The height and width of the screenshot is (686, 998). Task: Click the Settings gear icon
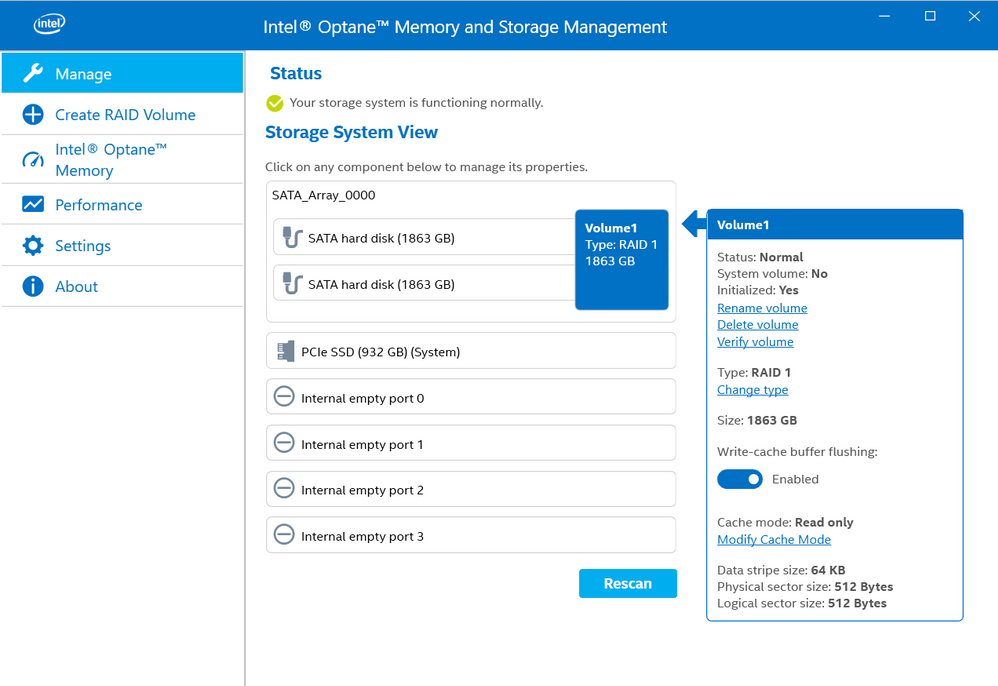point(33,246)
